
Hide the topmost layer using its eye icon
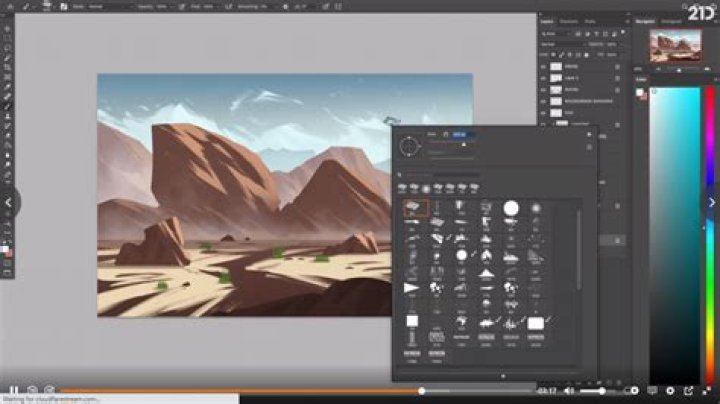click(544, 67)
